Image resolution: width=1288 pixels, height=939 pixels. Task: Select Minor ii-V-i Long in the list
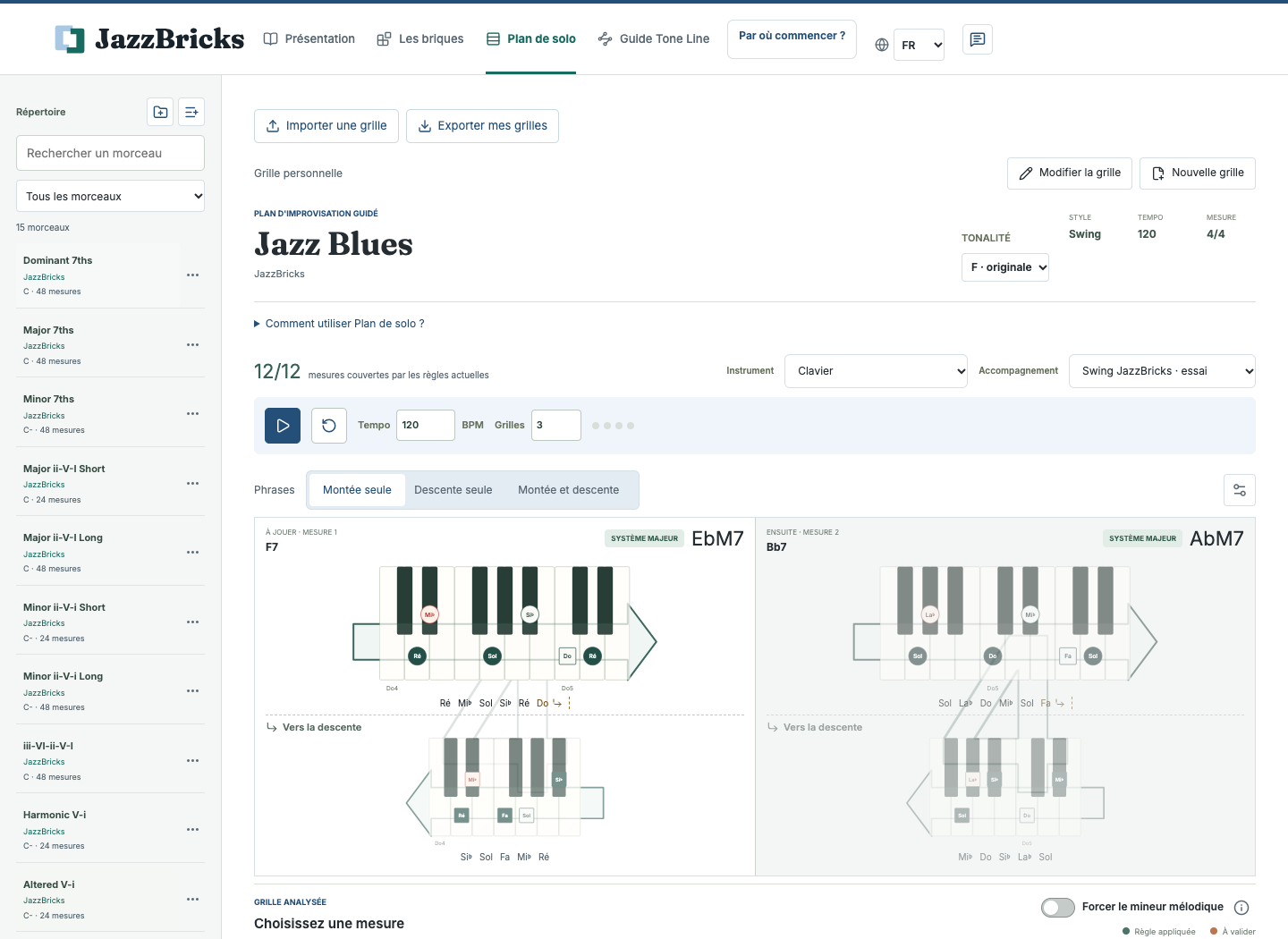coord(98,691)
